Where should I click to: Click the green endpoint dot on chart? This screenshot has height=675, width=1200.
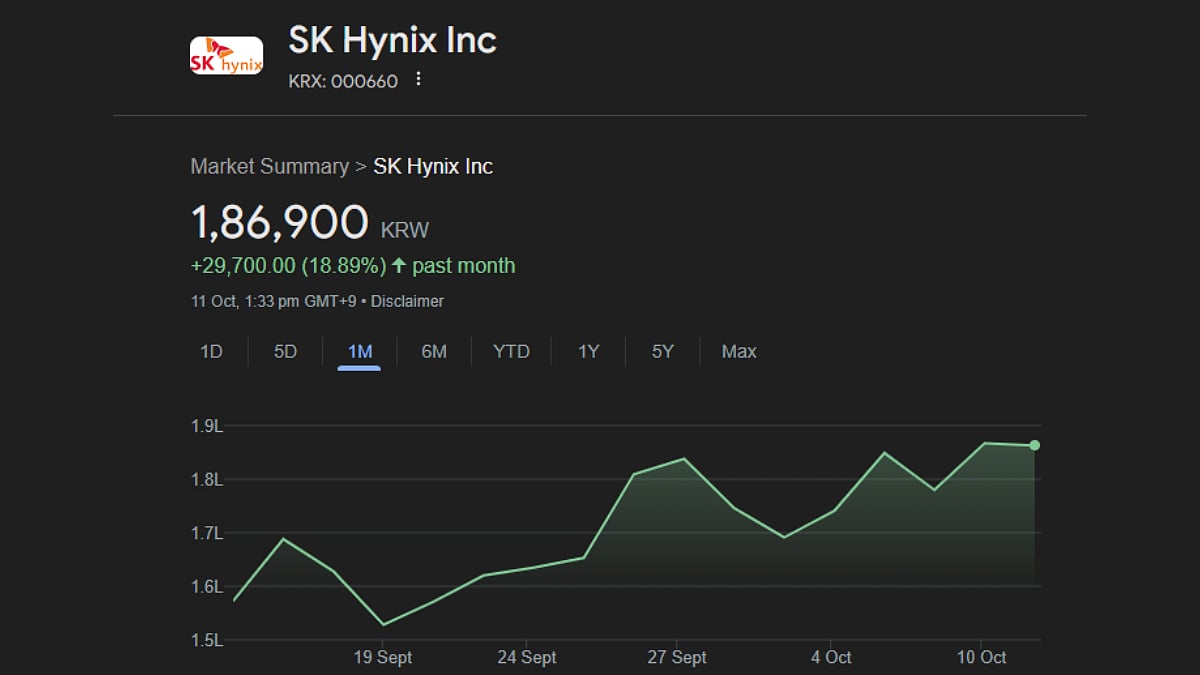click(1035, 445)
